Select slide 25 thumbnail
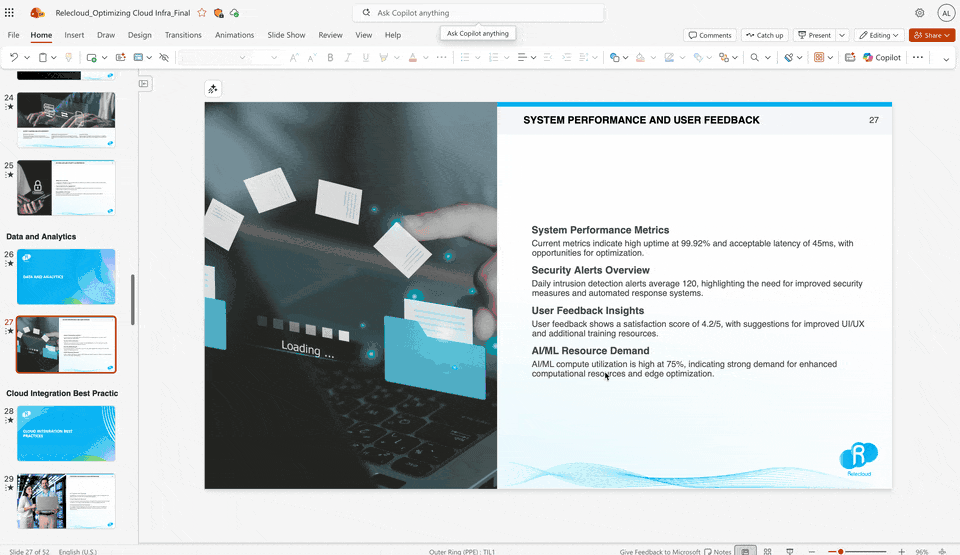The height and width of the screenshot is (555, 960). click(66, 187)
